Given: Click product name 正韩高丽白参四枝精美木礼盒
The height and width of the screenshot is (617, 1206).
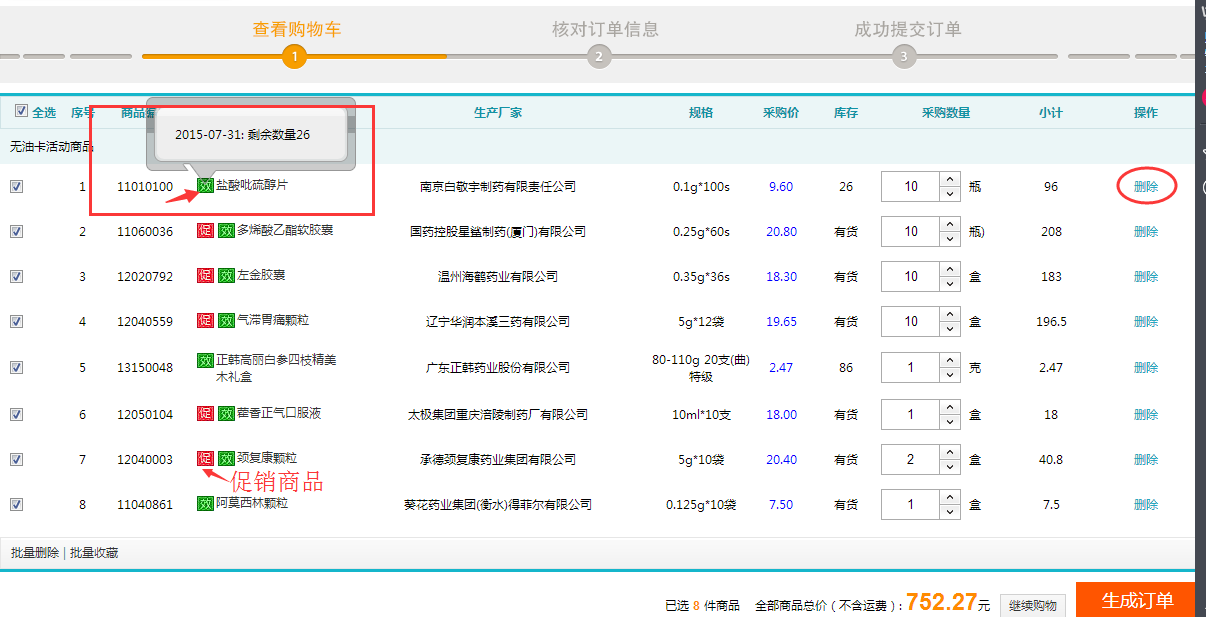Looking at the screenshot, I should 276,369.
